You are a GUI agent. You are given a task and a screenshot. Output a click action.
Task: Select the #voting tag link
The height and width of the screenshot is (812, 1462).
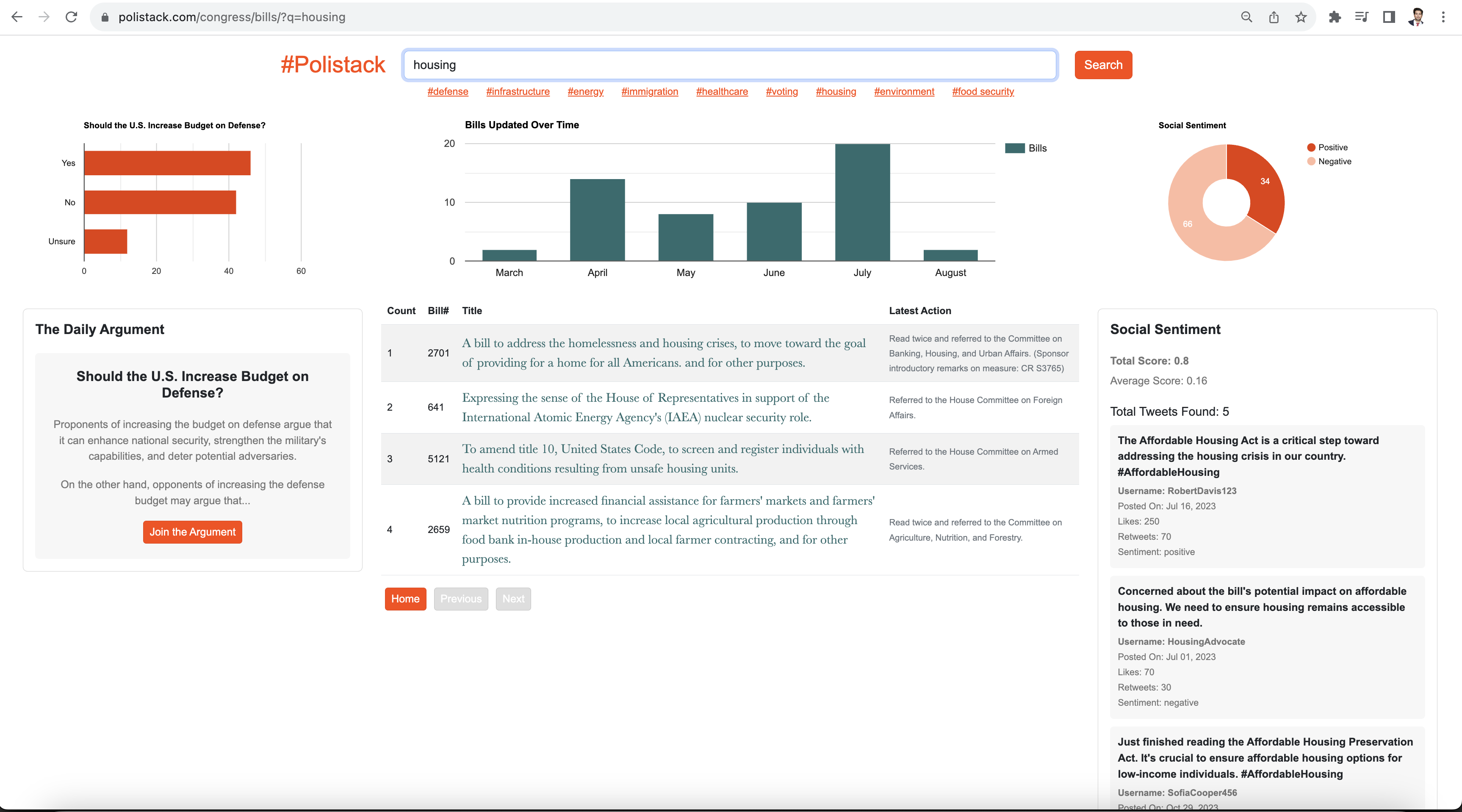click(781, 91)
